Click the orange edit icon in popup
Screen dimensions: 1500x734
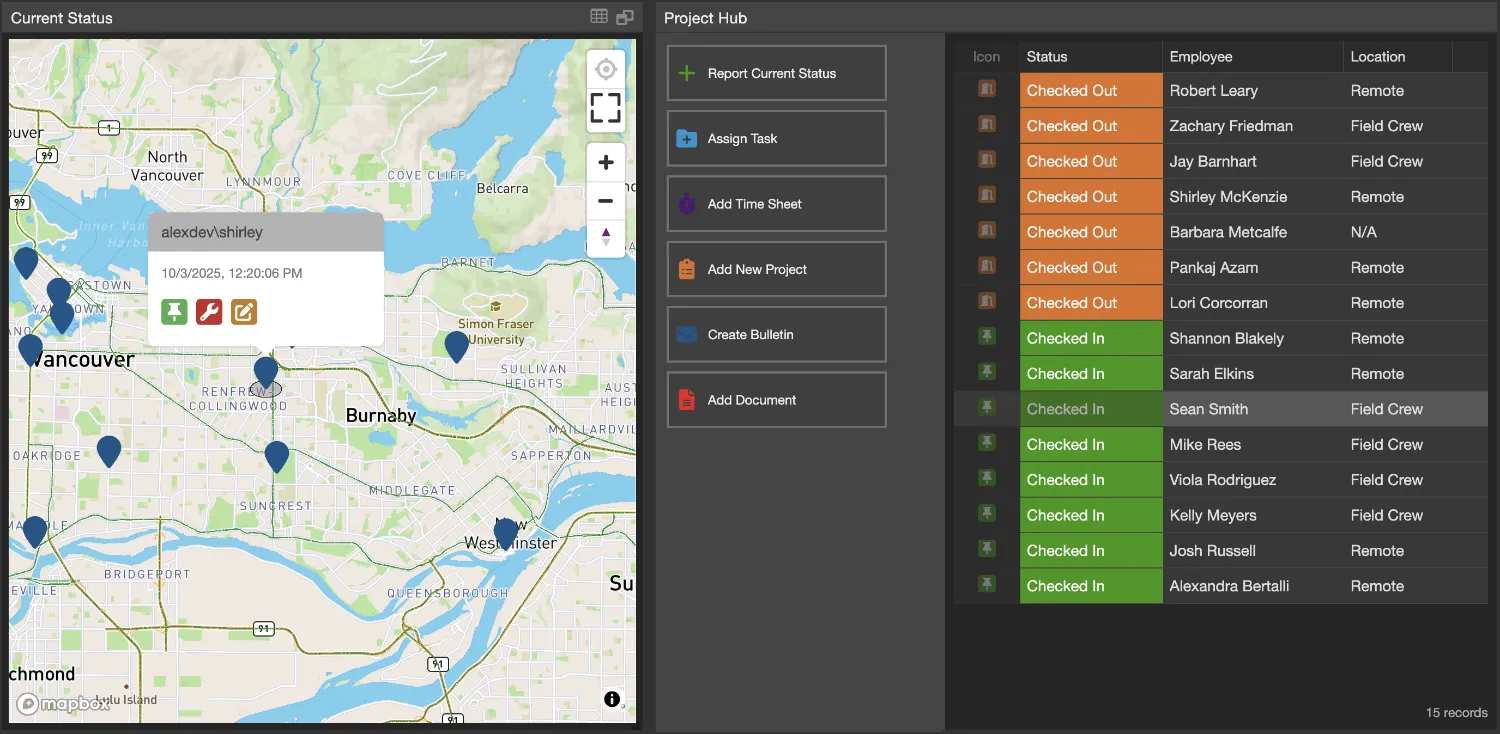pos(244,312)
